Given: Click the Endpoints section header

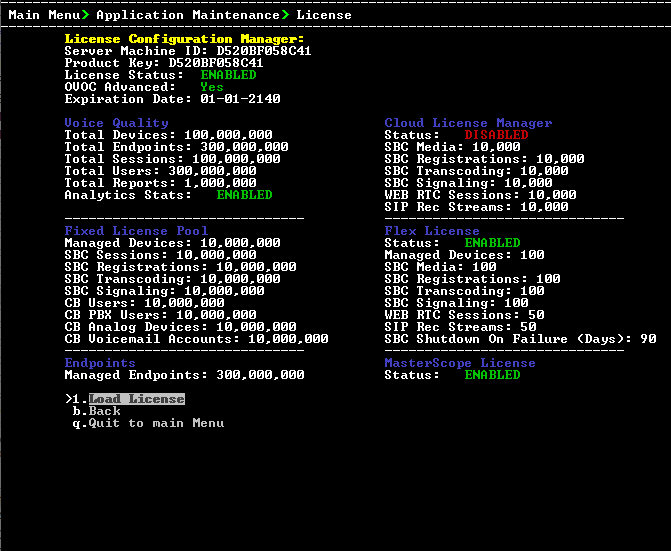Looking at the screenshot, I should 100,363.
